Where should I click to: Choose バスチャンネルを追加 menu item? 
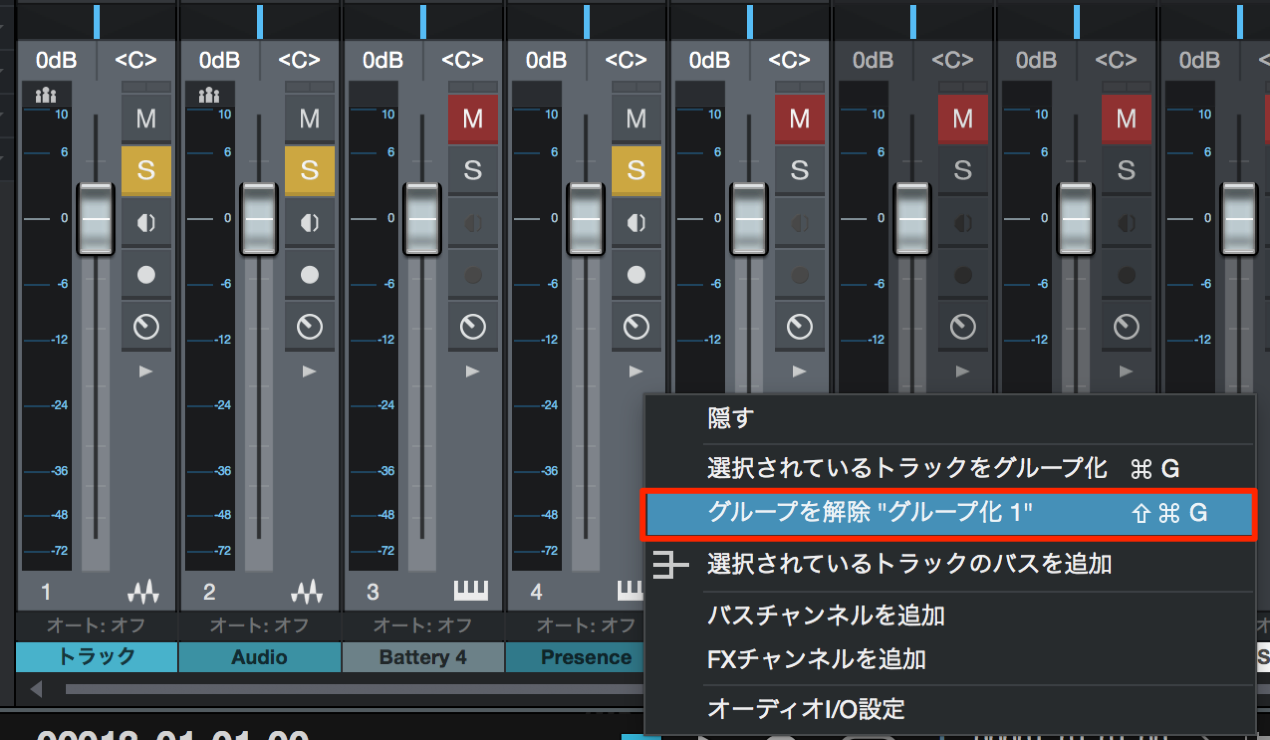[x=950, y=615]
